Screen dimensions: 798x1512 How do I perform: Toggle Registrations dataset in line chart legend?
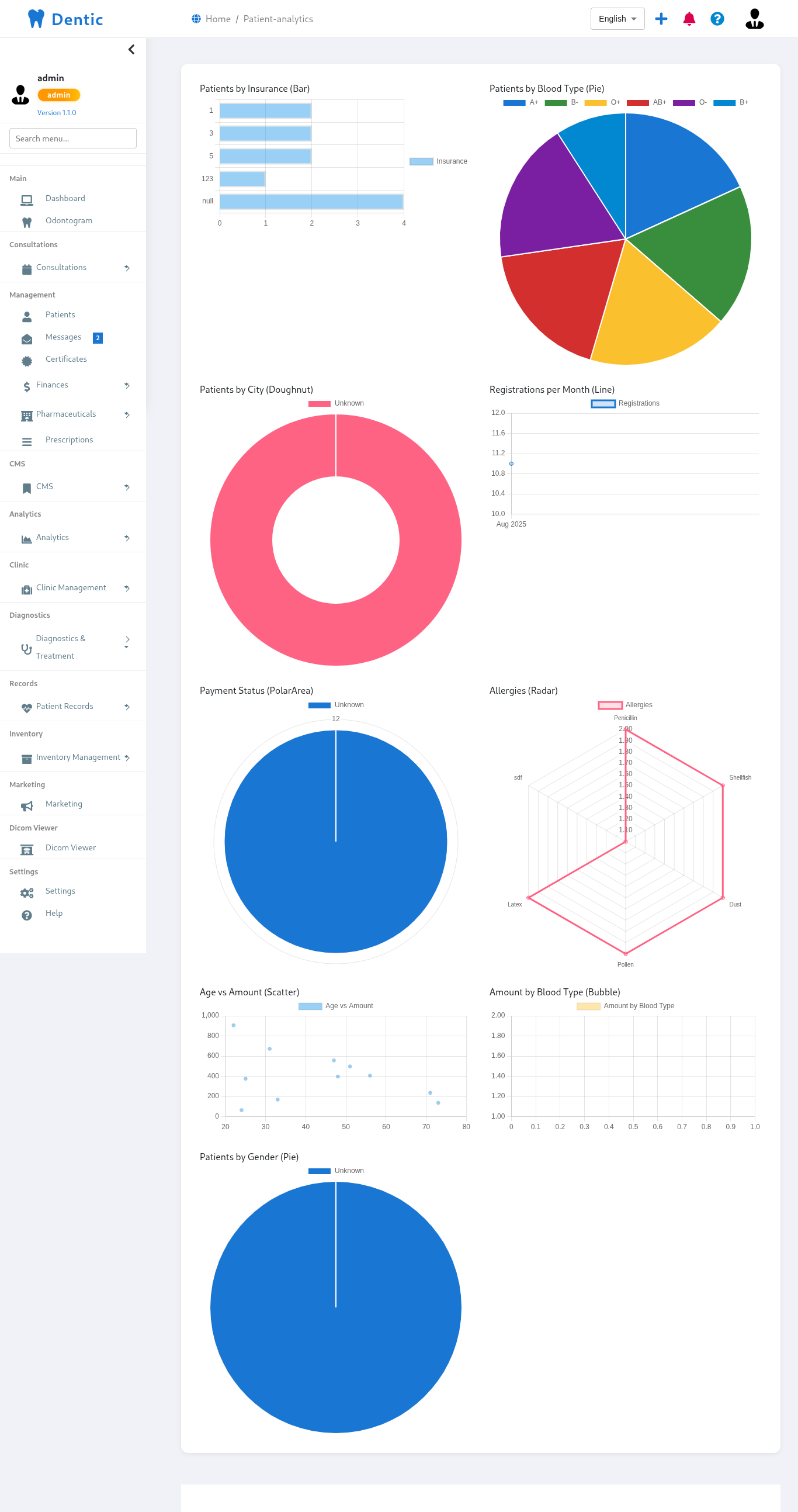(625, 403)
